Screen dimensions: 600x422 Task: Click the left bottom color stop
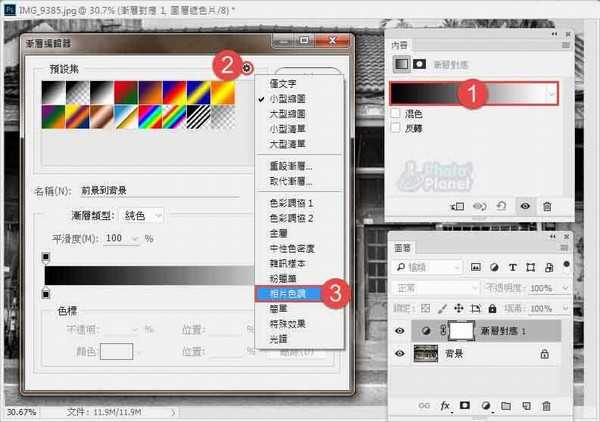pos(45,294)
